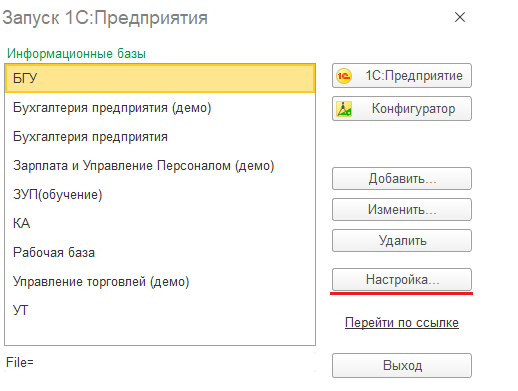The width and height of the screenshot is (518, 391).
Task: Select the БГУ information base
Action: click(x=160, y=78)
